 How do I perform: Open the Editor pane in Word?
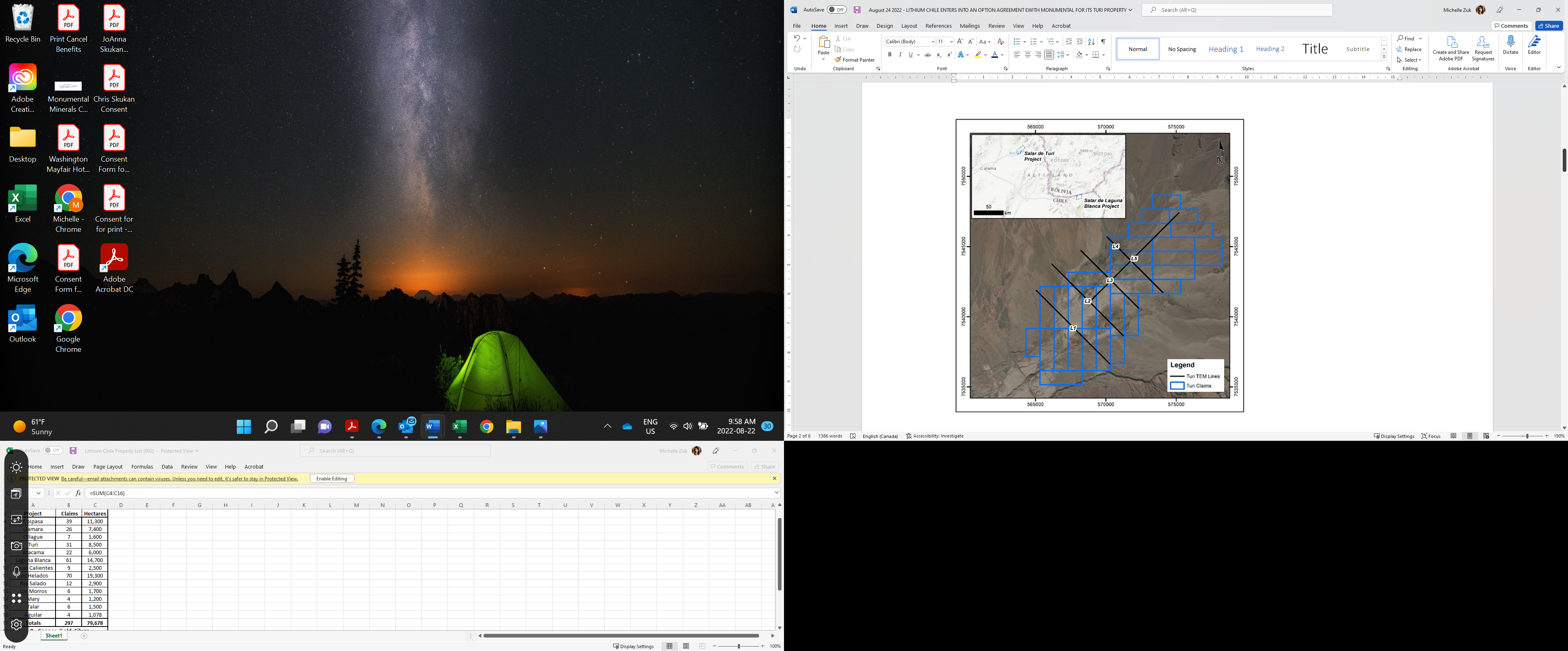[x=1534, y=46]
